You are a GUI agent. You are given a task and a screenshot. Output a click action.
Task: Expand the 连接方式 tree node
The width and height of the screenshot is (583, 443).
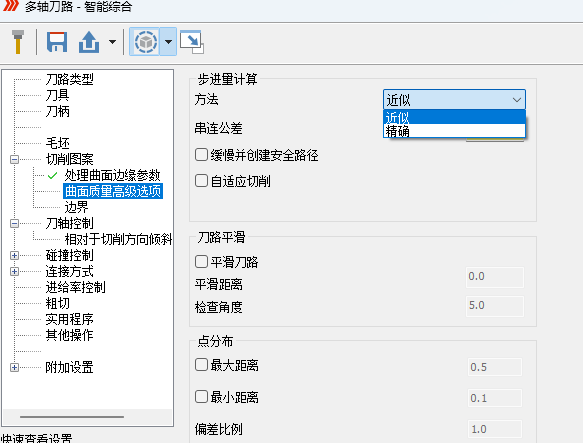tap(15, 272)
